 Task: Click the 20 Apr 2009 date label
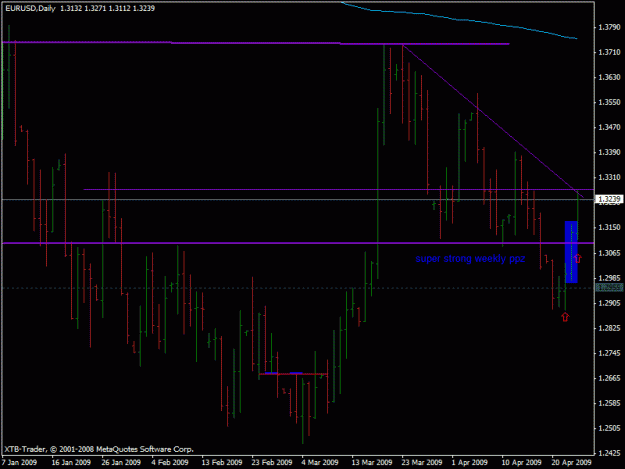(571, 463)
